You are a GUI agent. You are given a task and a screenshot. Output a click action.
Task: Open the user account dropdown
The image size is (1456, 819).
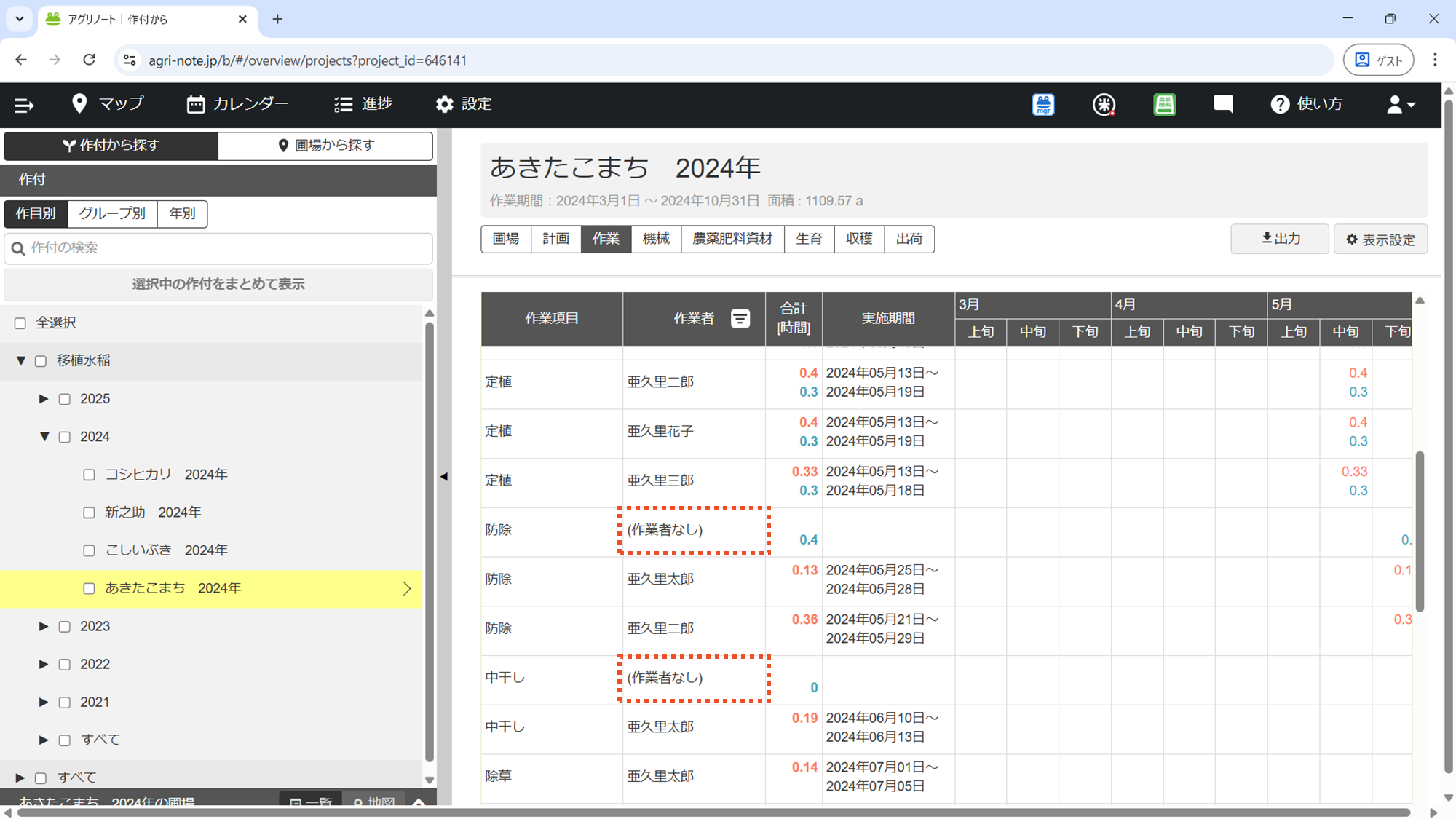1401,105
